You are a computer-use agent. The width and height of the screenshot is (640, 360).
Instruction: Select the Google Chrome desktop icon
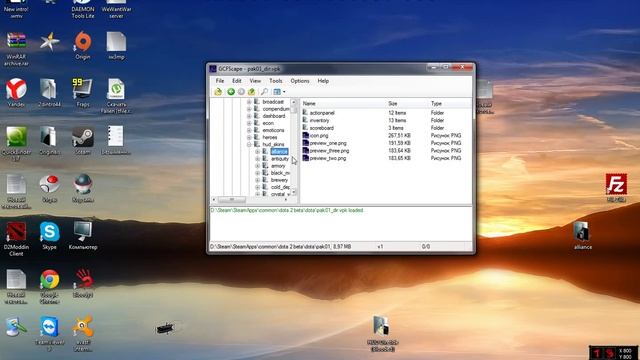49,287
